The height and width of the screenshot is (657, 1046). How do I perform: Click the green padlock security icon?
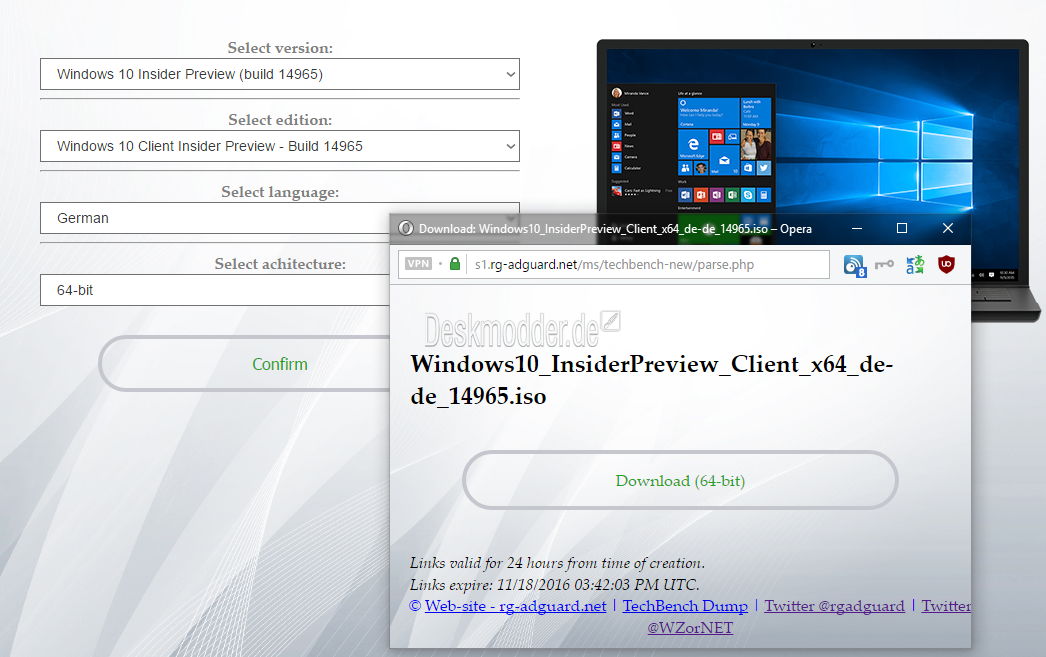coord(455,264)
